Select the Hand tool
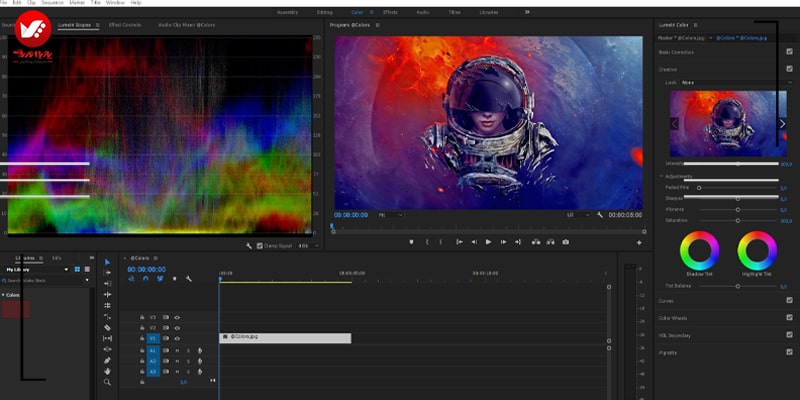This screenshot has height=400, width=800. (x=107, y=371)
